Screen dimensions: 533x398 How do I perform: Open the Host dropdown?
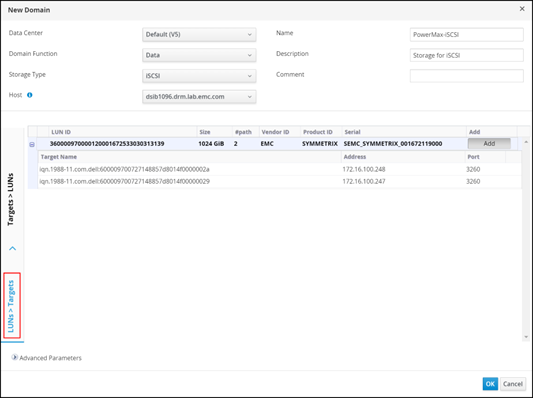tap(199, 97)
